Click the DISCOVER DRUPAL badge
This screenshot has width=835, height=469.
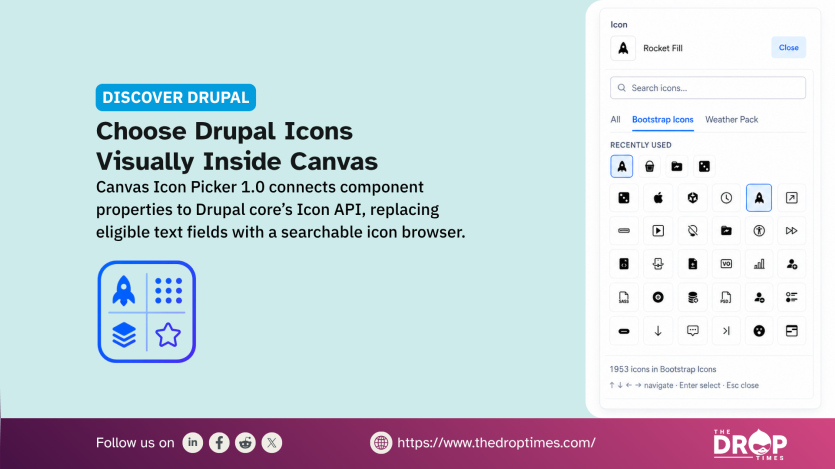[176, 97]
